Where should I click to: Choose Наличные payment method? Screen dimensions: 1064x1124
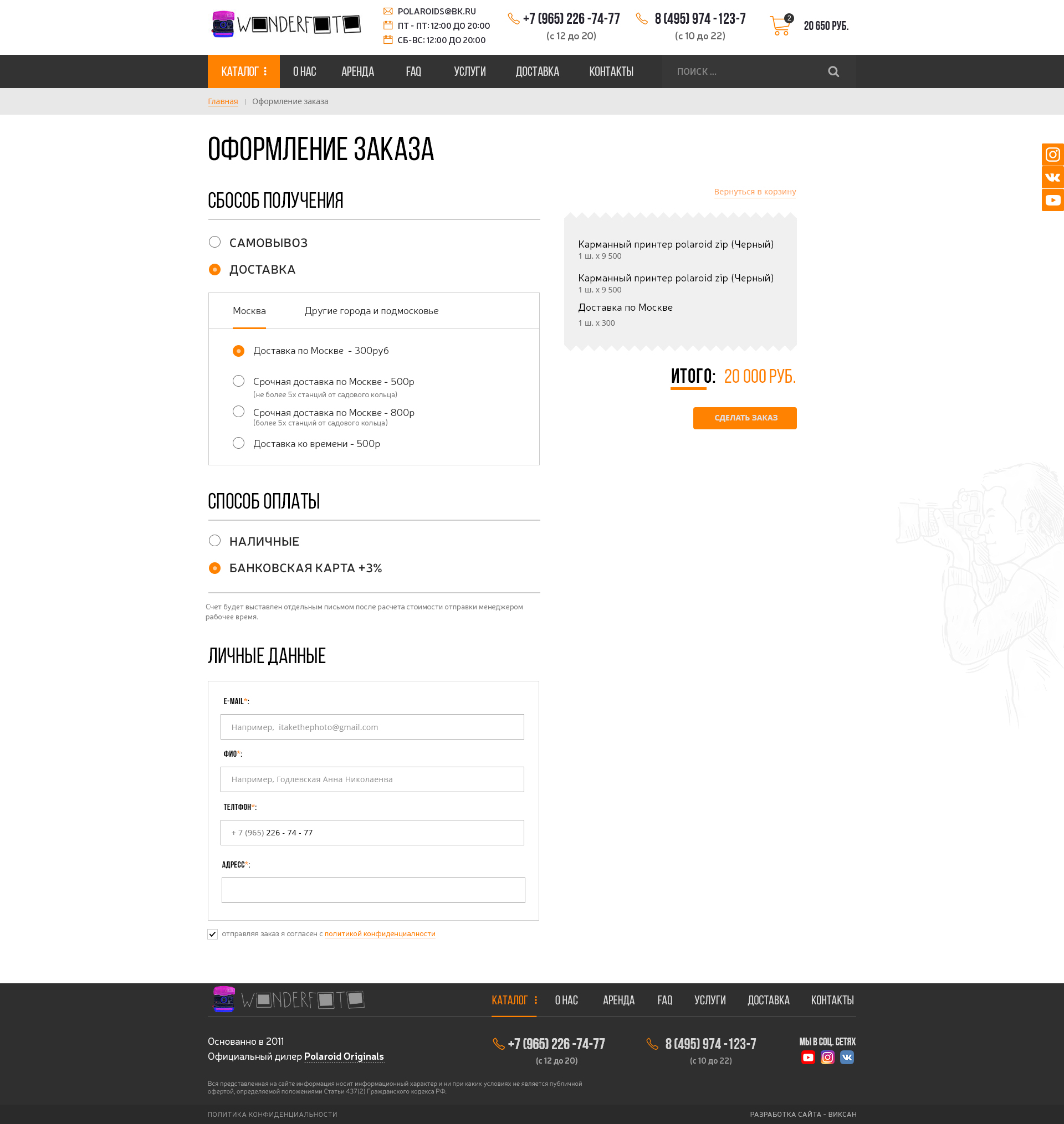tap(214, 541)
